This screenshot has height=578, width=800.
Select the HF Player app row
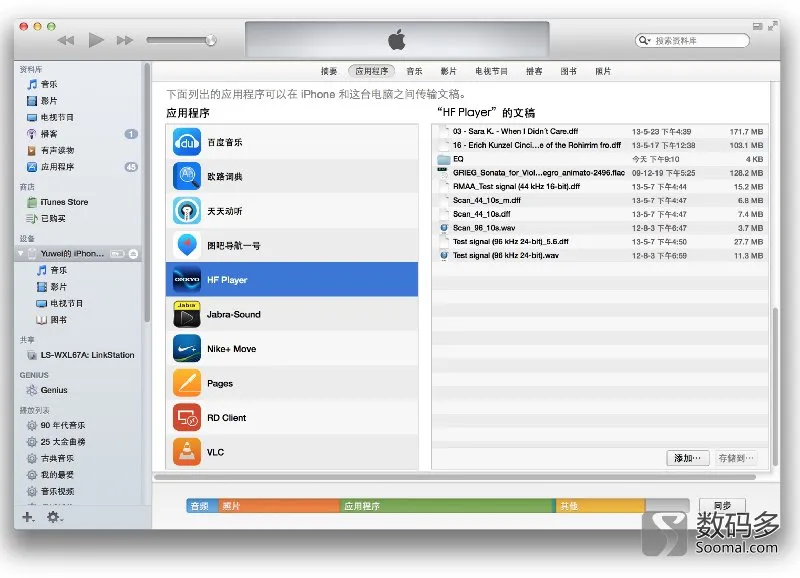[x=292, y=280]
